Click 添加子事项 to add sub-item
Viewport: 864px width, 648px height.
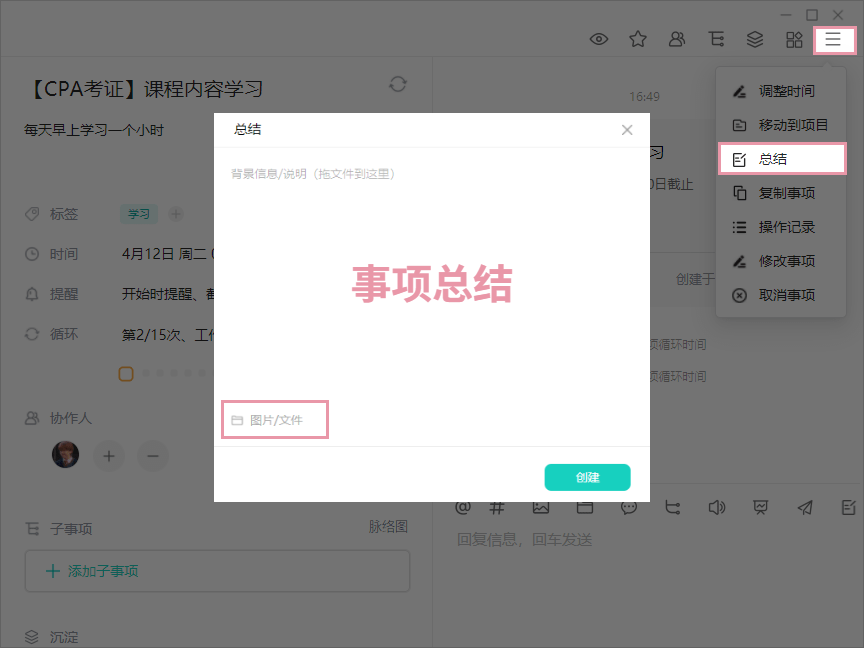pos(217,571)
